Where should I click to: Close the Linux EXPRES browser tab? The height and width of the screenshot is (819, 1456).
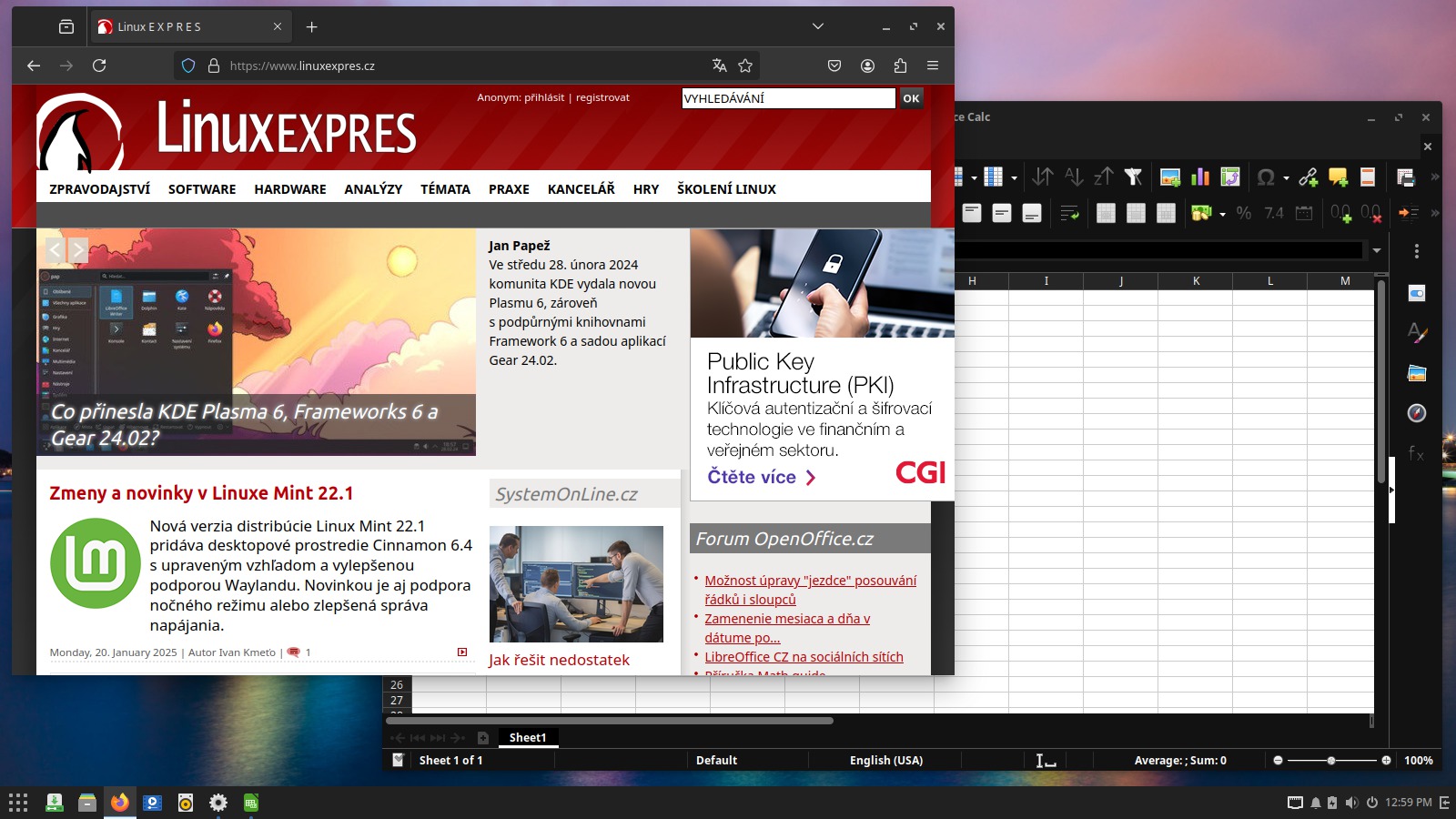pos(278,27)
